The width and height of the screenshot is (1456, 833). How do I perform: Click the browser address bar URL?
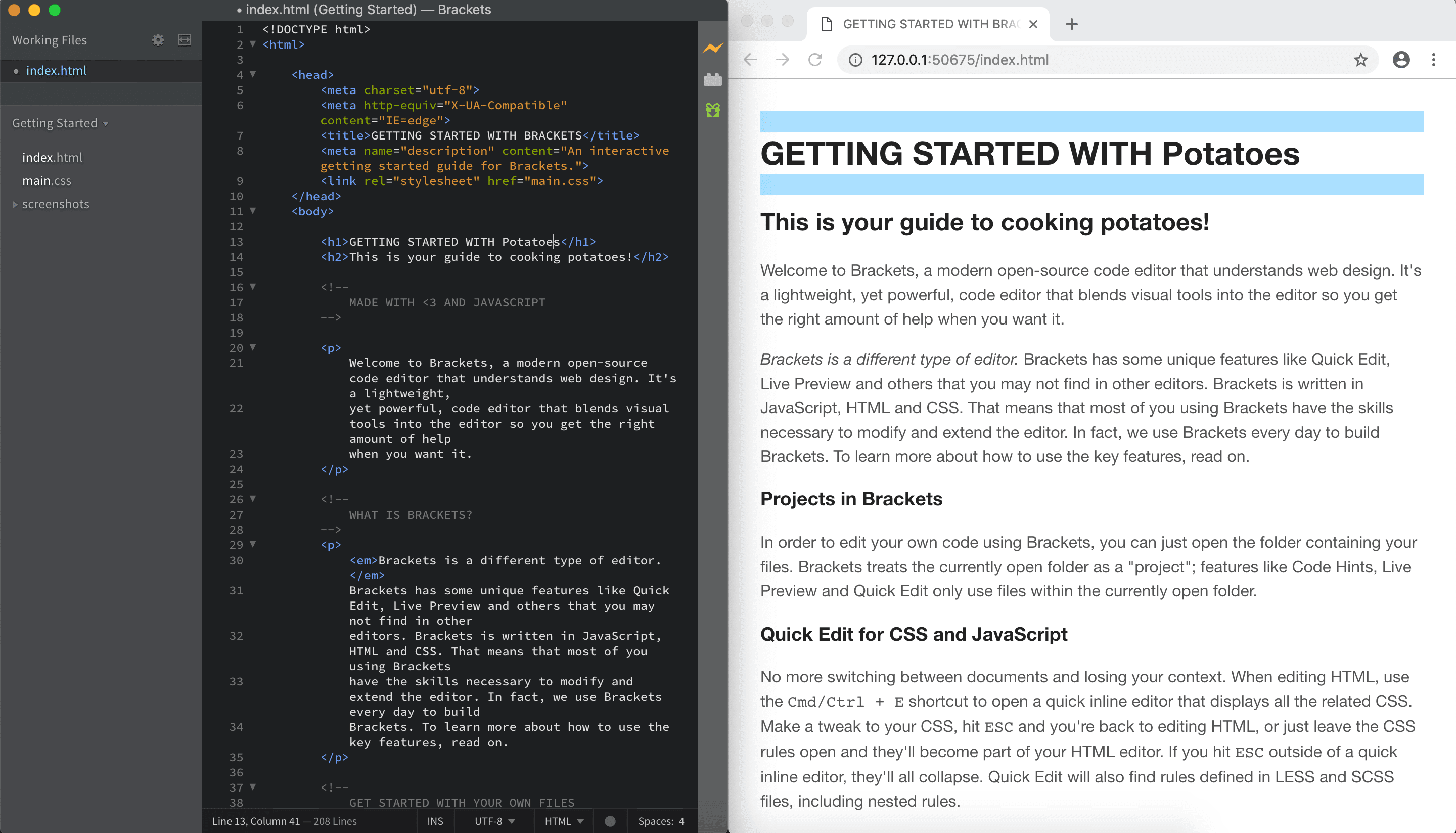click(x=960, y=60)
